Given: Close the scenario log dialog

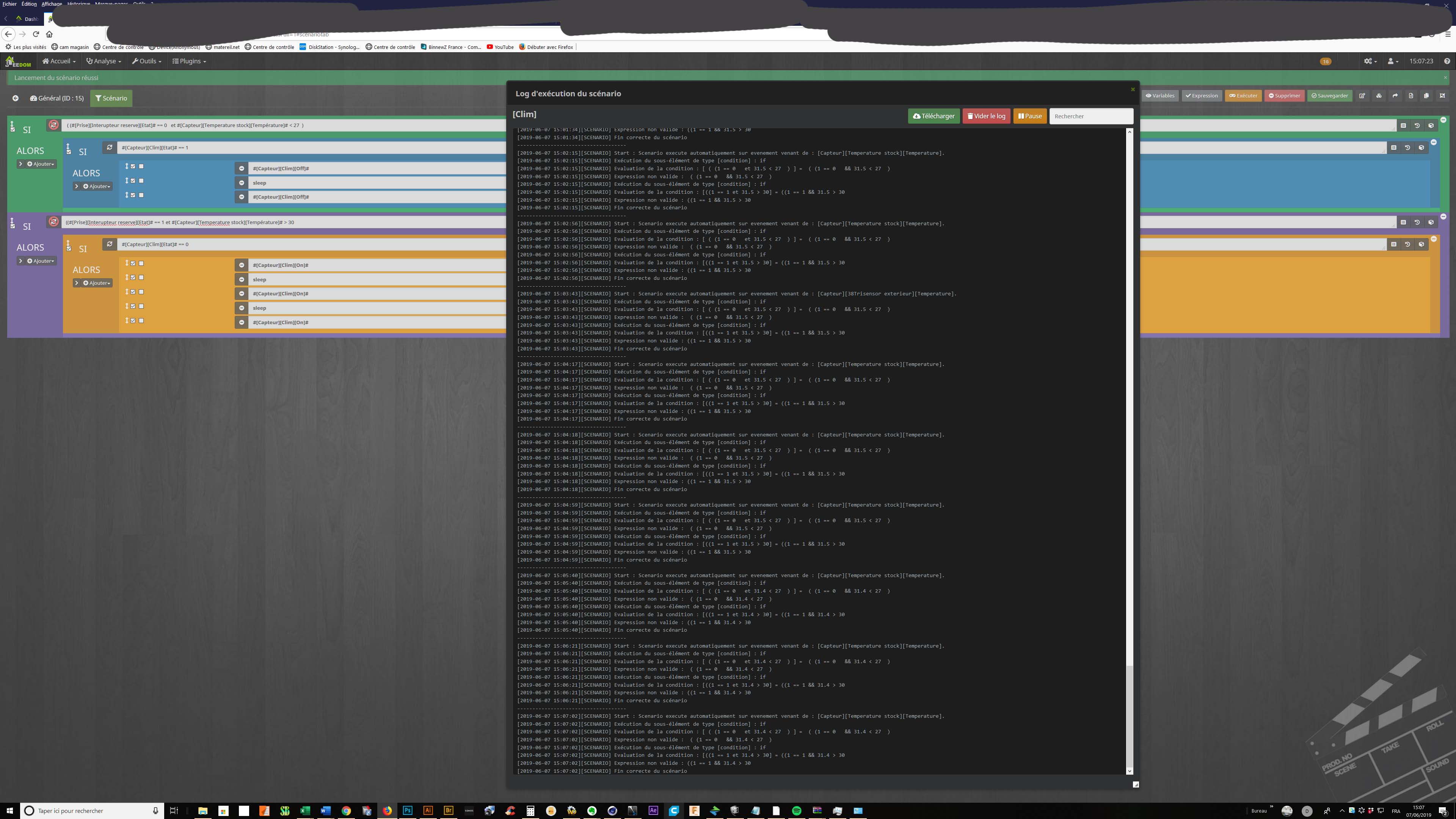Looking at the screenshot, I should pos(1132,89).
